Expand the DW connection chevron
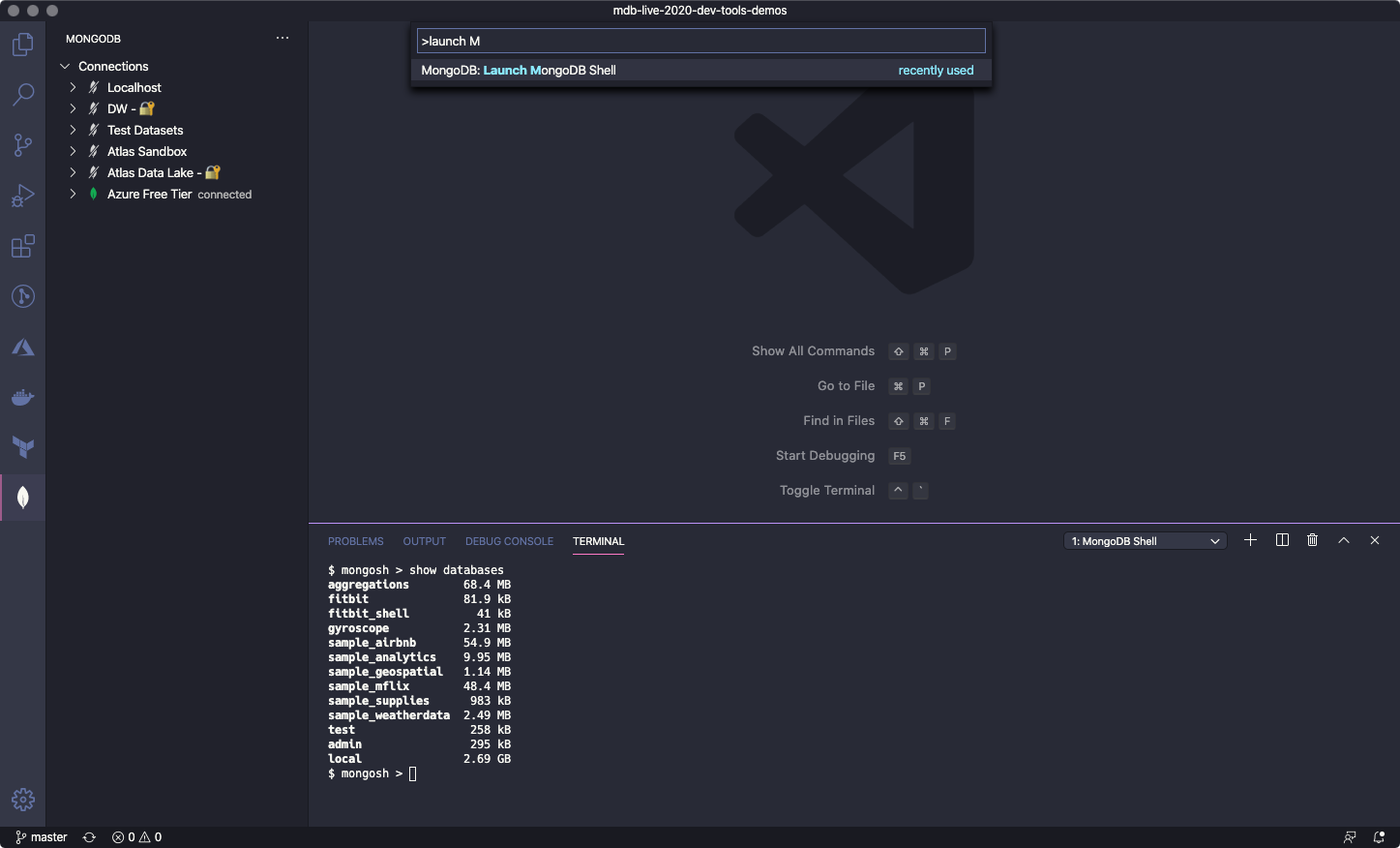This screenshot has height=848, width=1400. click(x=73, y=108)
